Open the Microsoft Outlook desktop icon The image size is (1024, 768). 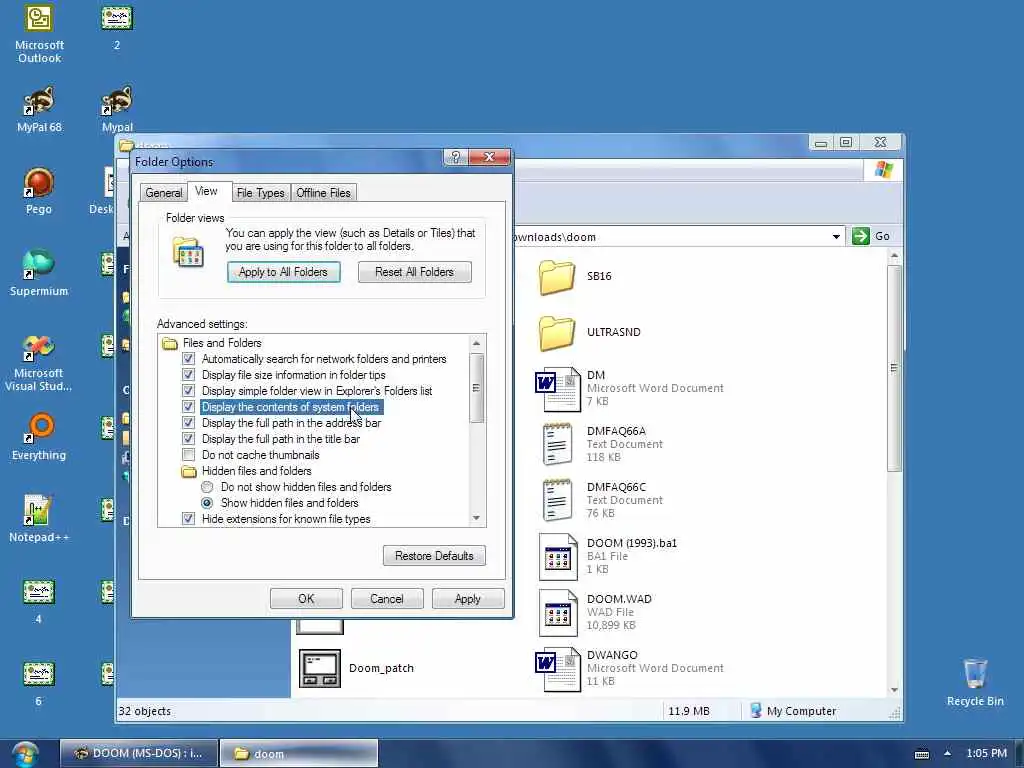39,34
